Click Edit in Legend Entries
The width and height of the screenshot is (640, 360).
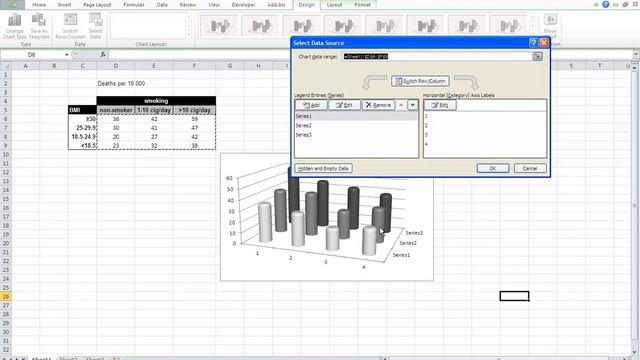[x=344, y=105]
